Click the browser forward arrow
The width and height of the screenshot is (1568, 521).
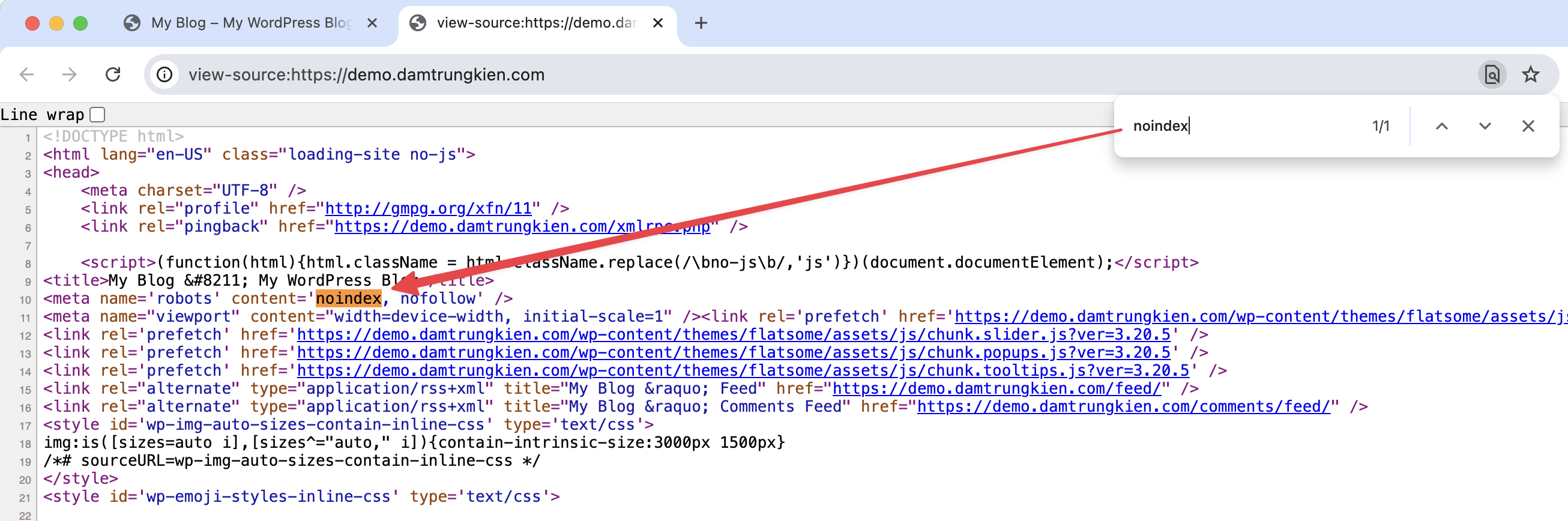(70, 74)
